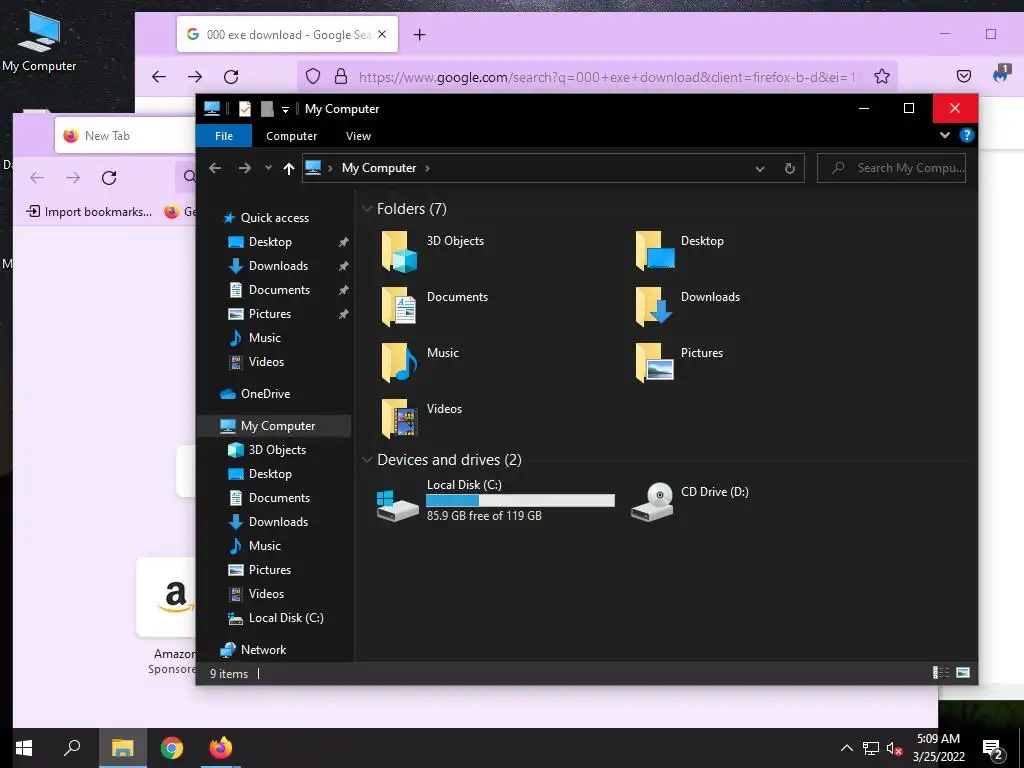
Task: Click the taskbar clock and date
Action: [x=938, y=748]
